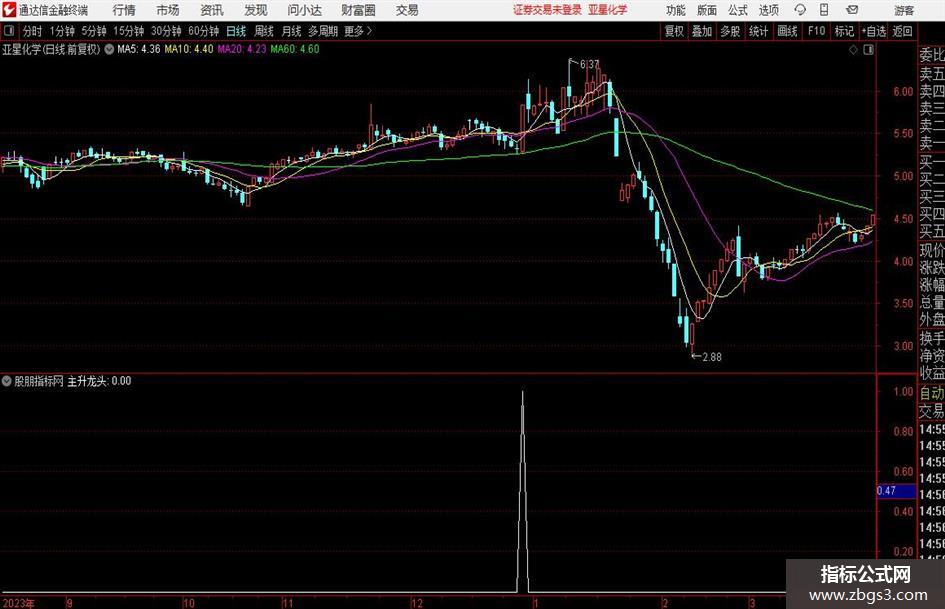
Task: Open the 版面 menu
Action: pyautogui.click(x=706, y=10)
